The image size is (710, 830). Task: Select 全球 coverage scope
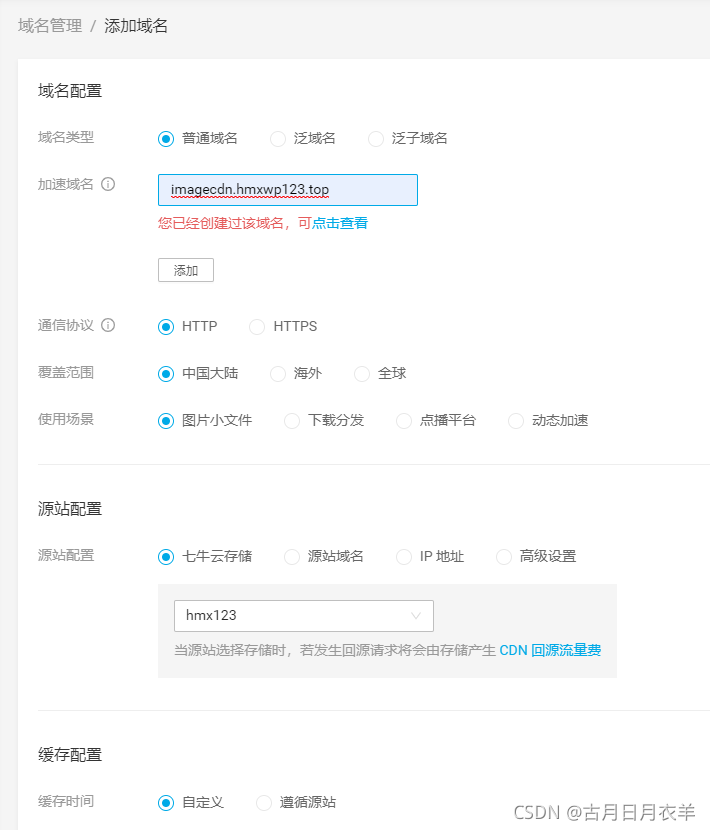tap(360, 373)
